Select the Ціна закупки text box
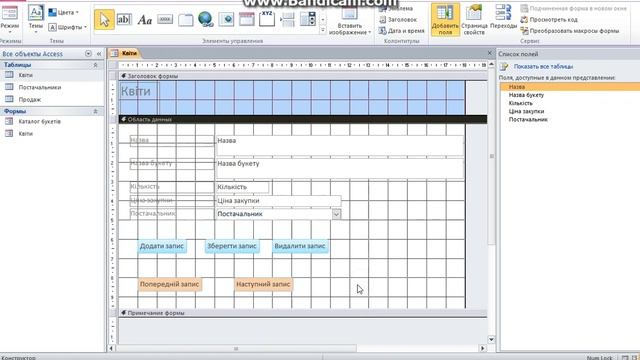The image size is (640, 360). click(278, 200)
